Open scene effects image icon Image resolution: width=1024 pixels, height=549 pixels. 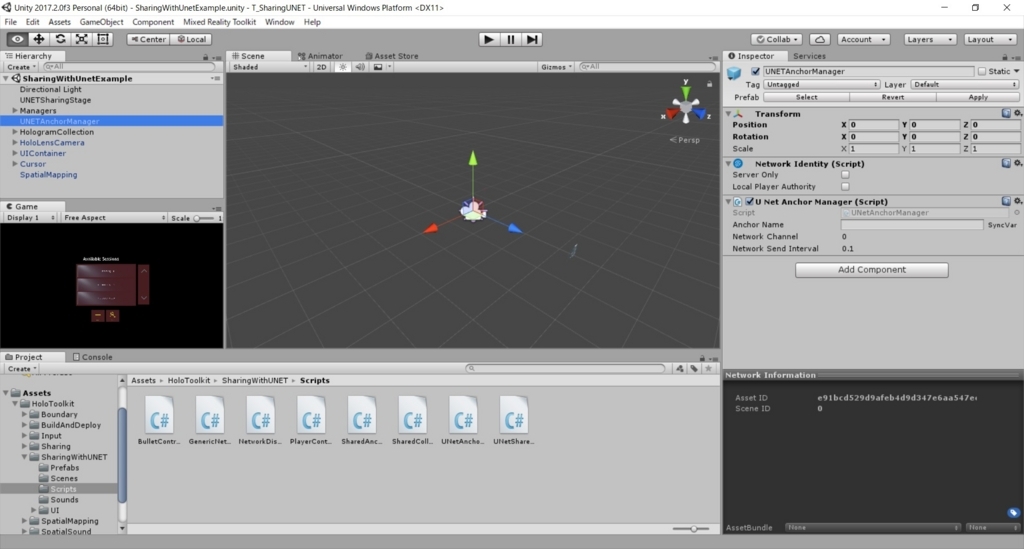(x=377, y=67)
